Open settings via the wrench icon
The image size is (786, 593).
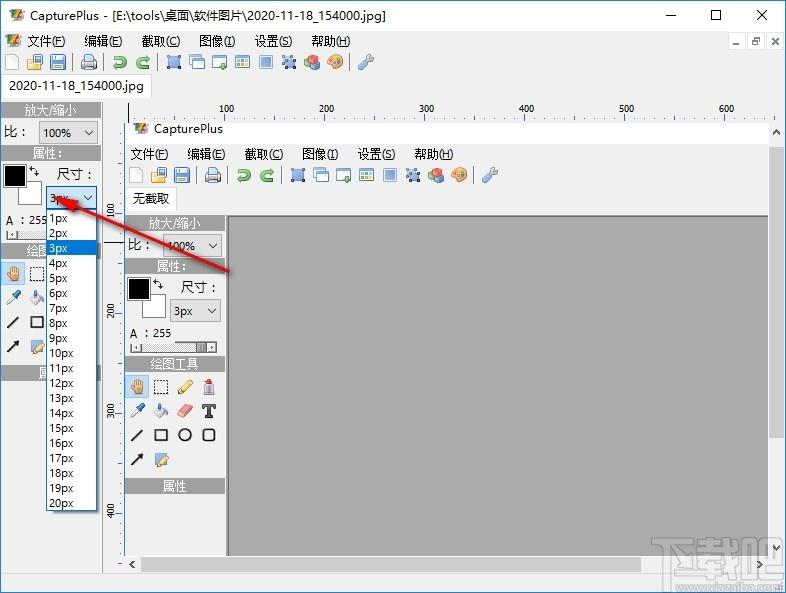pos(366,62)
